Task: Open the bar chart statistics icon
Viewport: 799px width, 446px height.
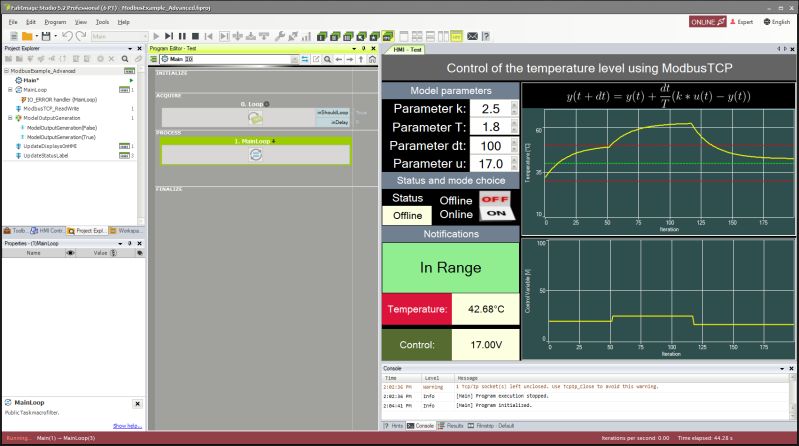Action: pyautogui.click(x=306, y=36)
